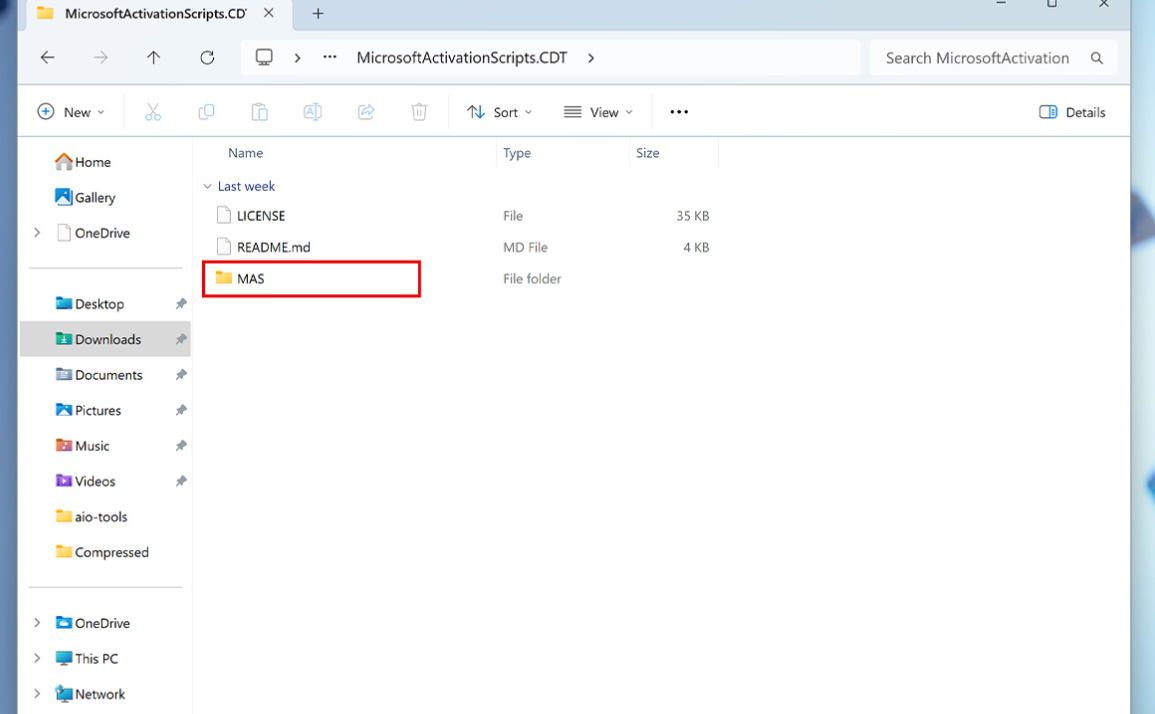Collapse the Last week group
1155x714 pixels.
click(208, 186)
